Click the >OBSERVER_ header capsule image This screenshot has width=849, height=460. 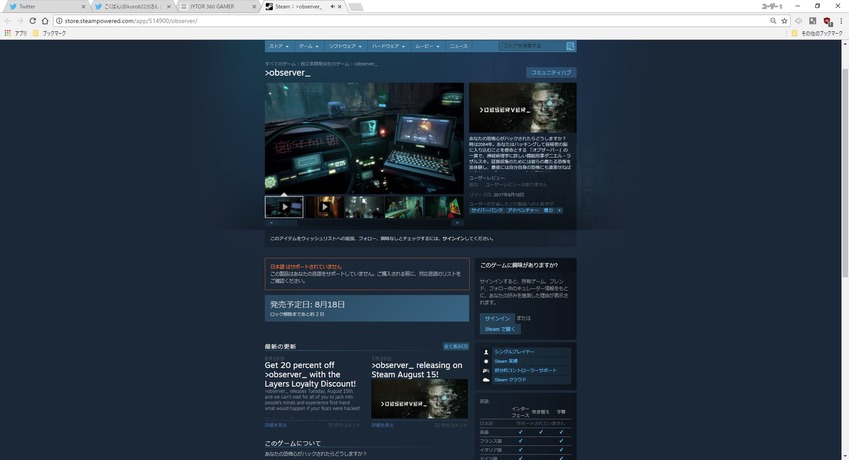[523, 108]
